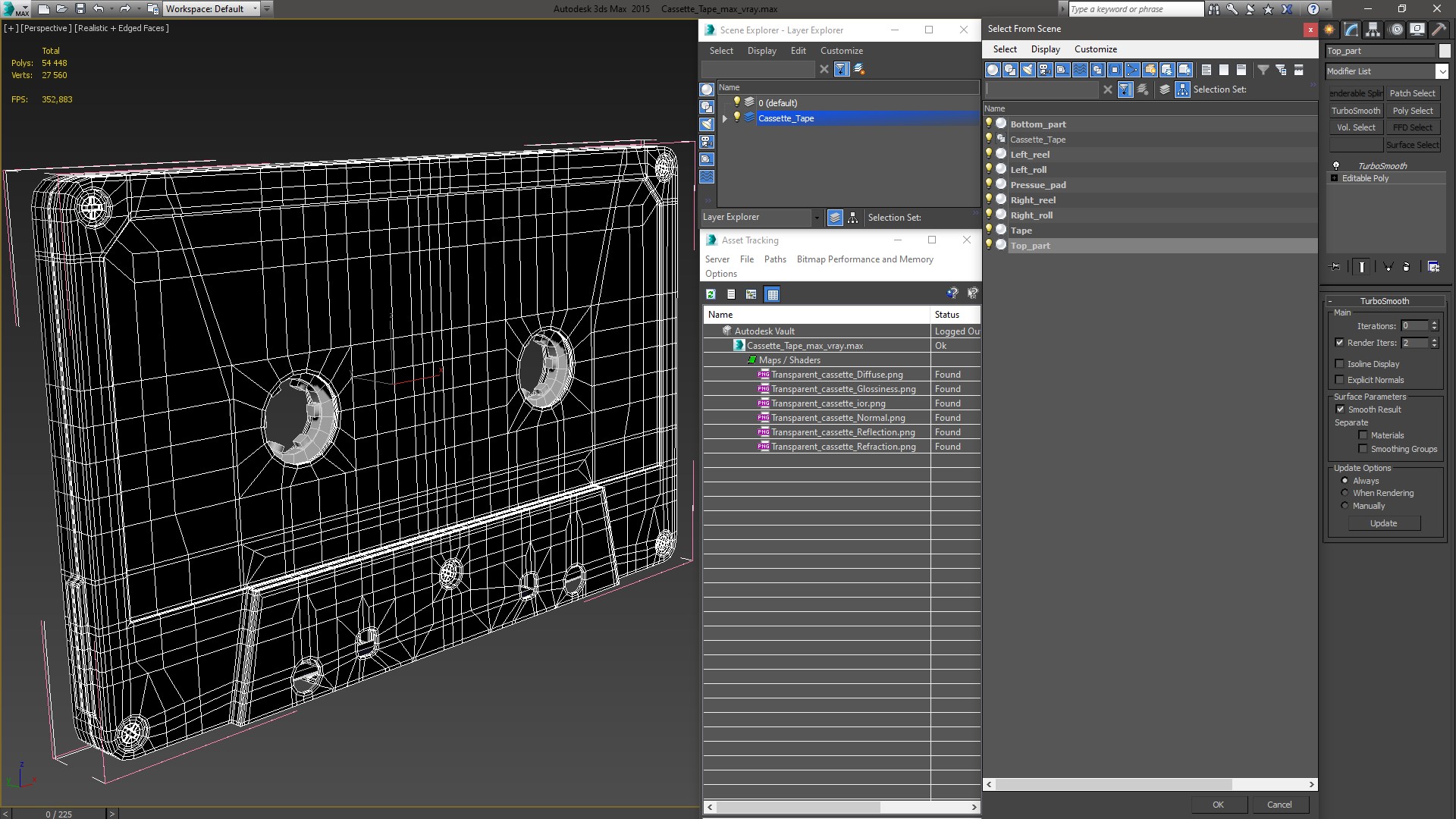Open Layer Explorer dropdown arrow
This screenshot has width=1456, height=819.
817,218
